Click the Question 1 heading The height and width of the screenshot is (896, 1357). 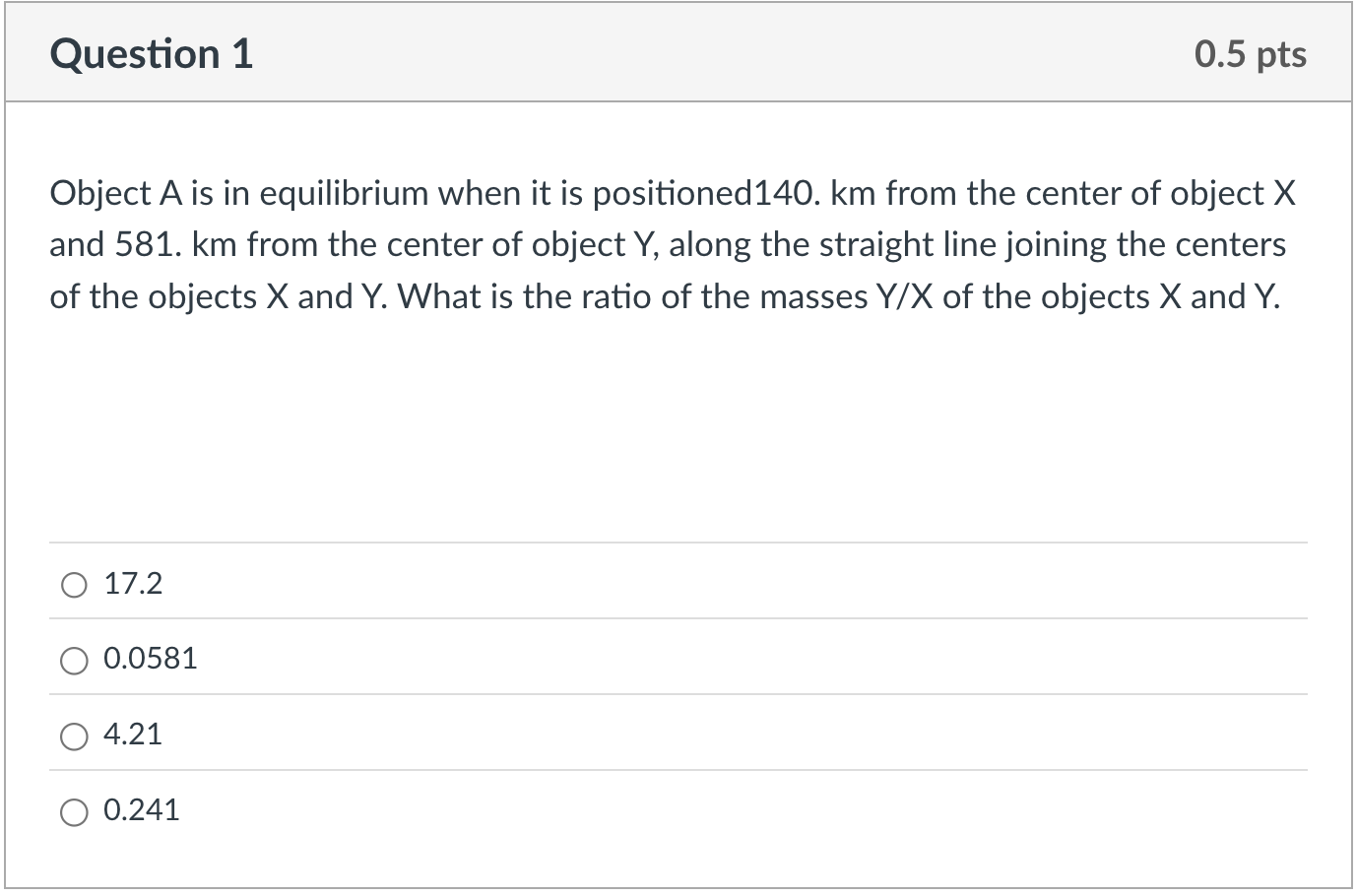tap(152, 54)
